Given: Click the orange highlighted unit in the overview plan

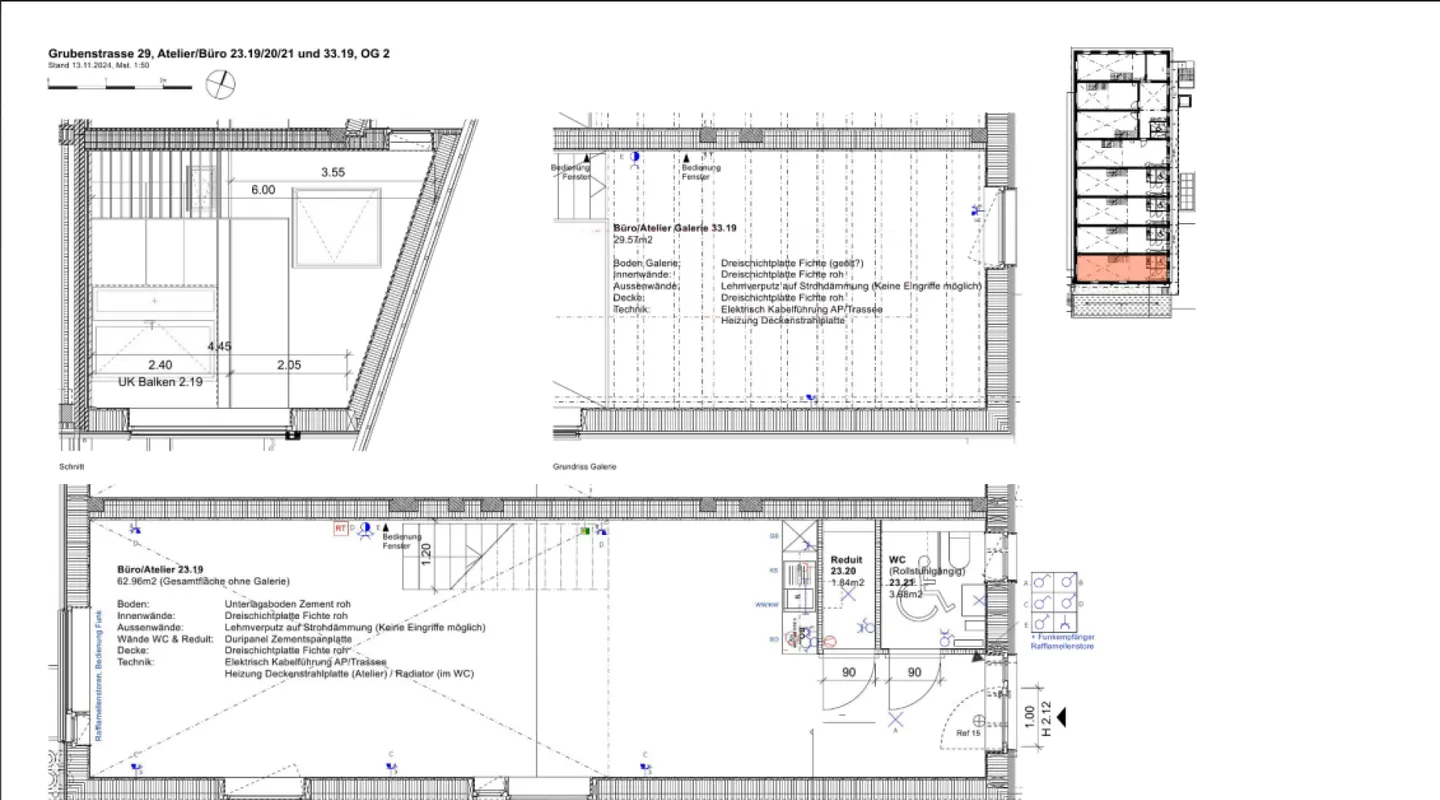Looking at the screenshot, I should [1121, 267].
